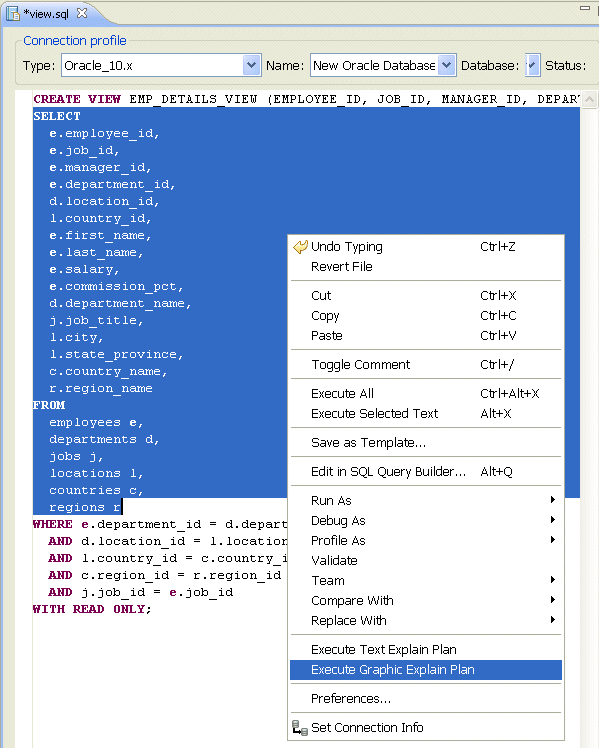Click the l.state_province line

point(116,354)
